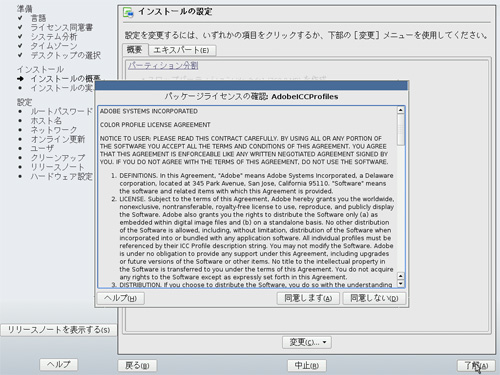Select ネットワーク step in sidebar
This screenshot has width=500, height=375.
coord(54,130)
